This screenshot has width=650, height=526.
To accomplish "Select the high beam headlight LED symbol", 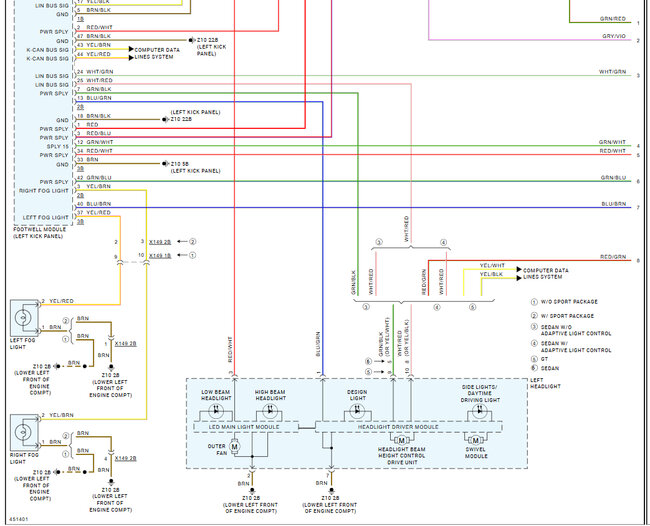I will coord(270,411).
